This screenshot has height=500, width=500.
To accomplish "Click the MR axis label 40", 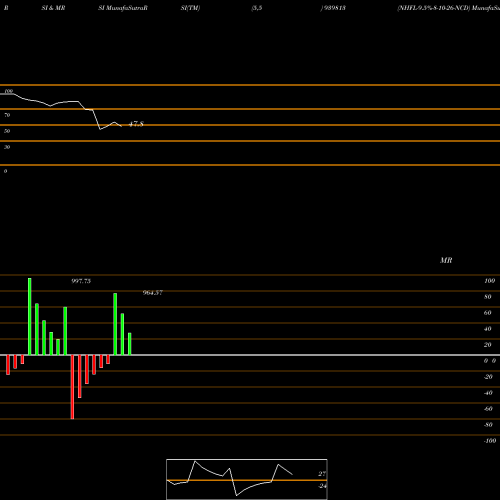I will (488, 329).
